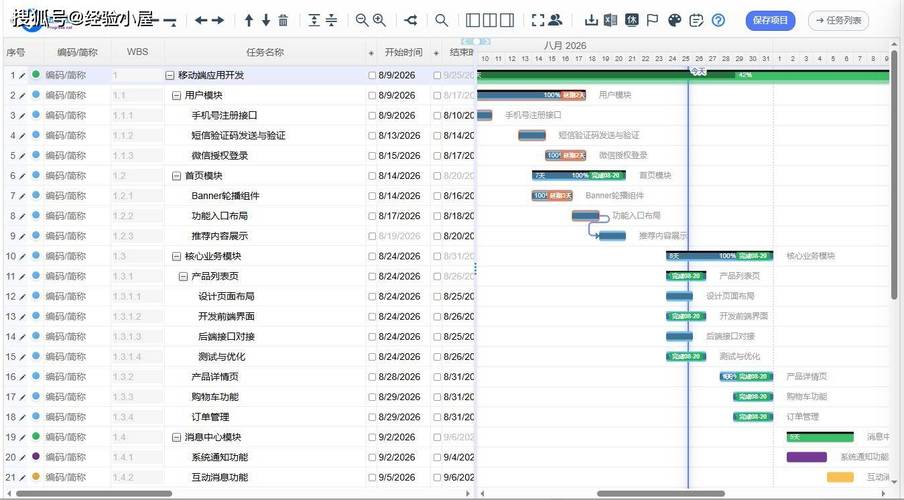Enter fullscreen mode
Image resolution: width=904 pixels, height=500 pixels.
pyautogui.click(x=538, y=20)
